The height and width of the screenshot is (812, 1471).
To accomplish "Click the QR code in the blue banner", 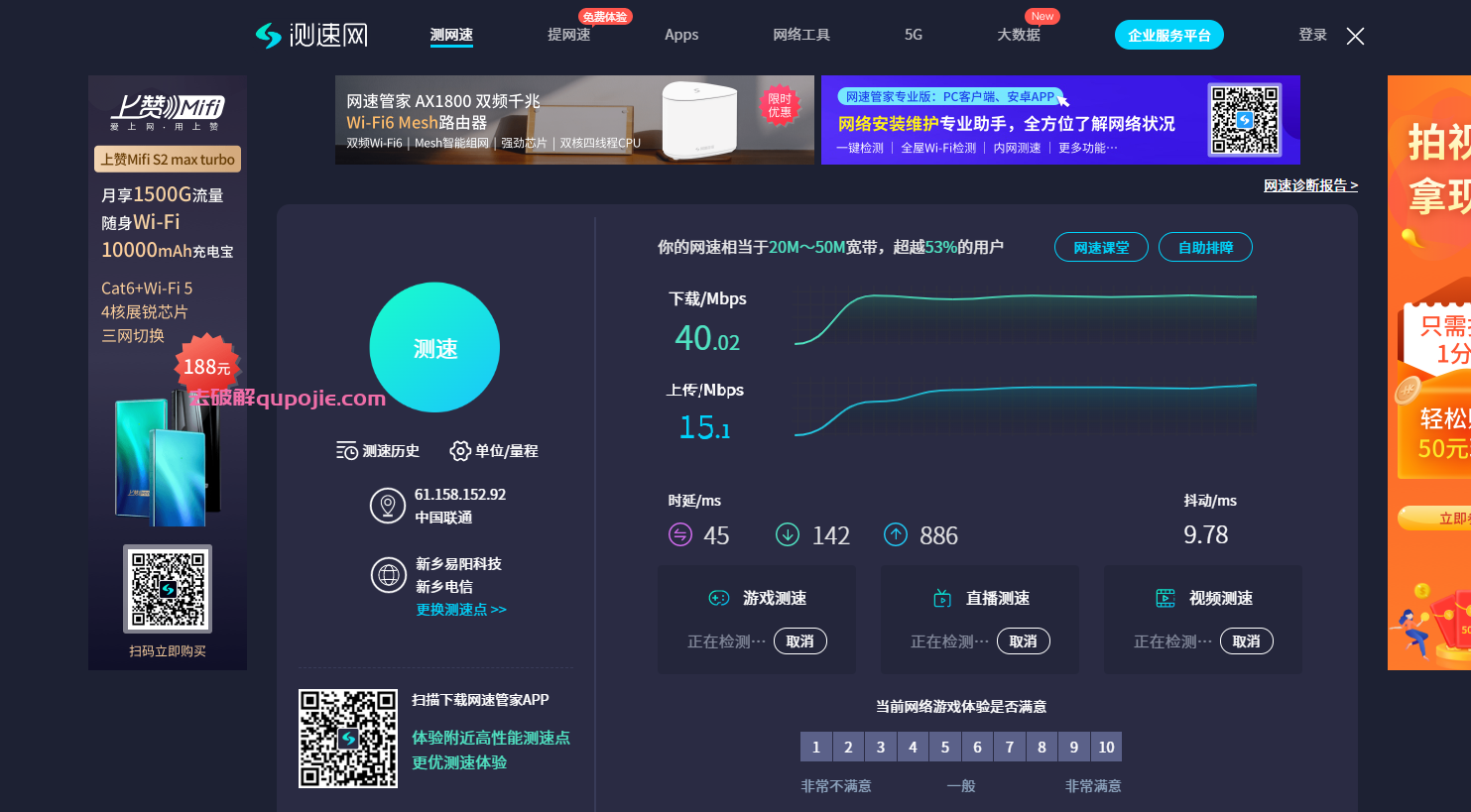I will (1245, 119).
